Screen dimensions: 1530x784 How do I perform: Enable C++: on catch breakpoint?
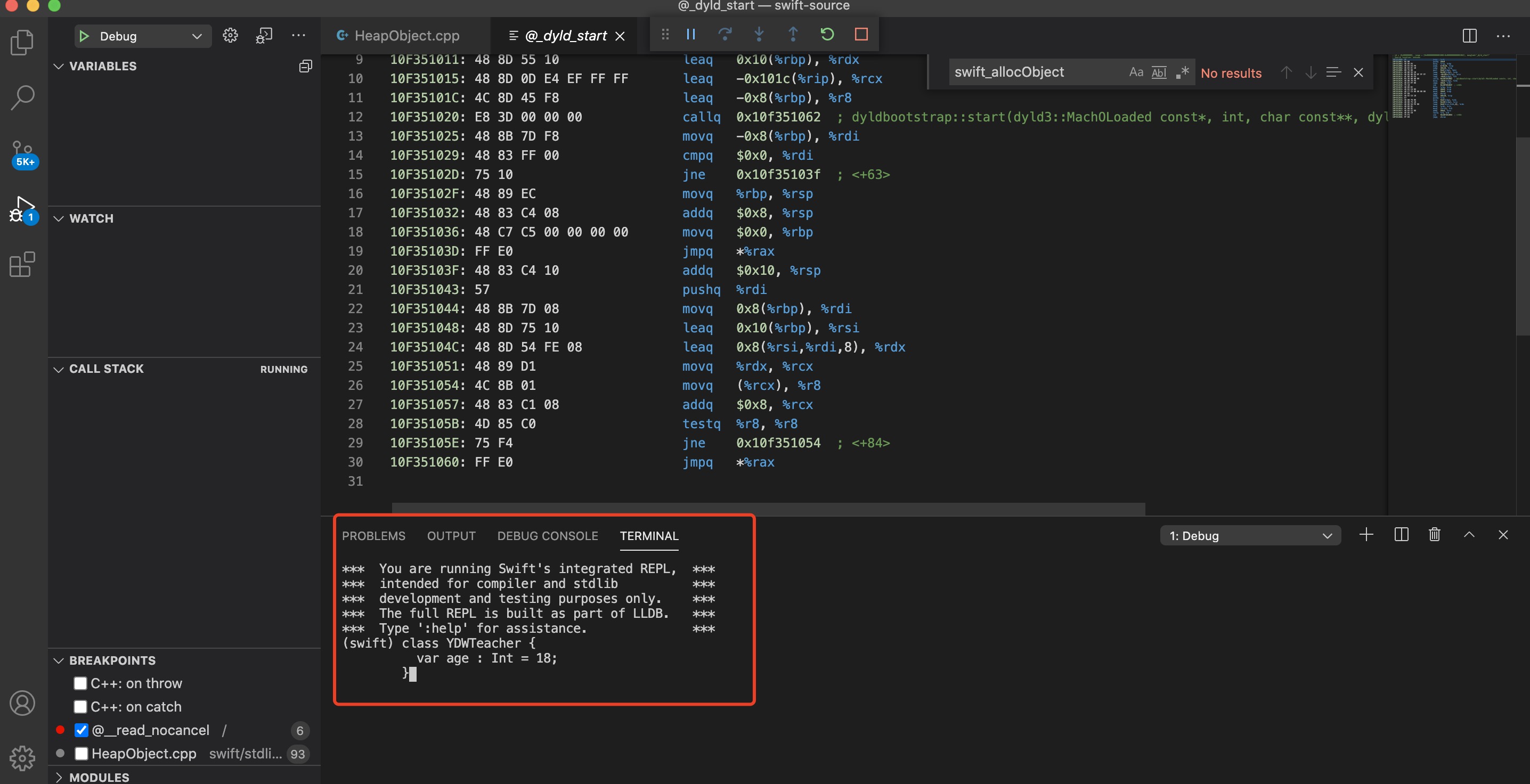click(80, 707)
